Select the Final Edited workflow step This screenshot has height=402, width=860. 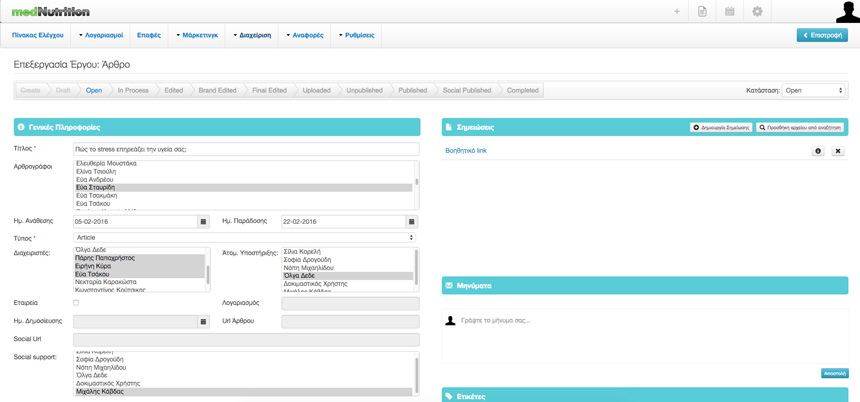(269, 90)
